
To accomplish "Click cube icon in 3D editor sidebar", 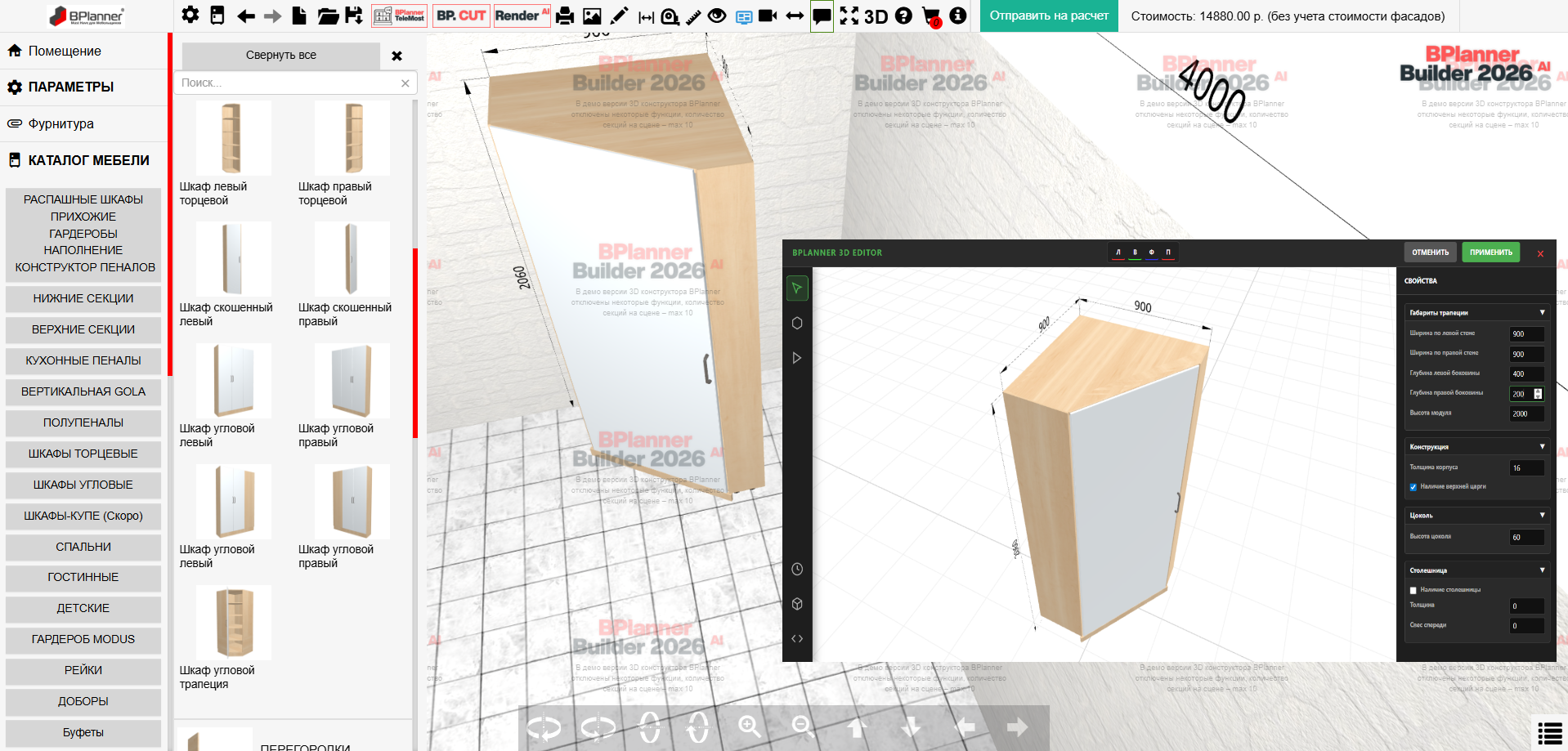I will 797,604.
